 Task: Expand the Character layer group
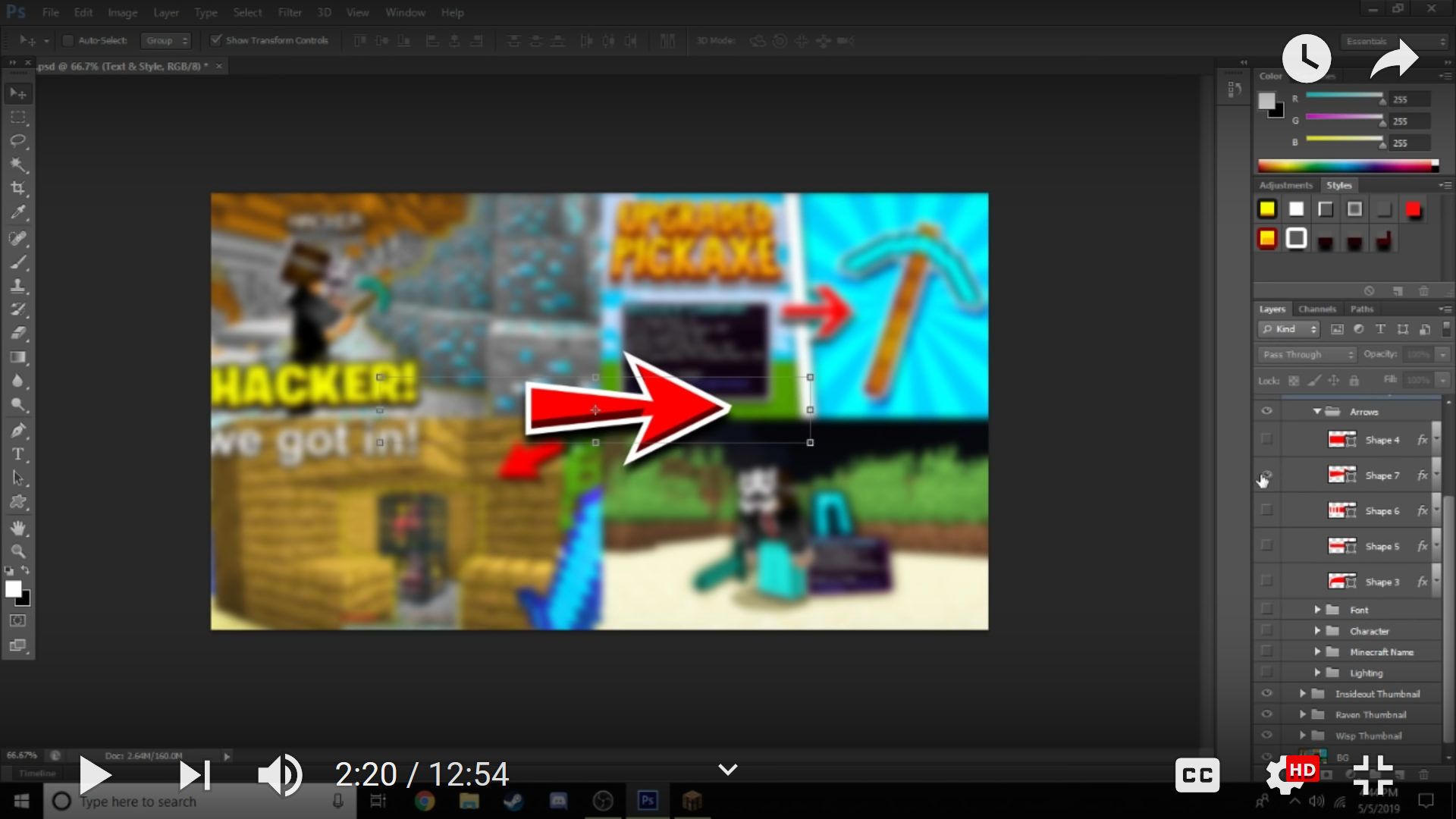pyautogui.click(x=1317, y=631)
